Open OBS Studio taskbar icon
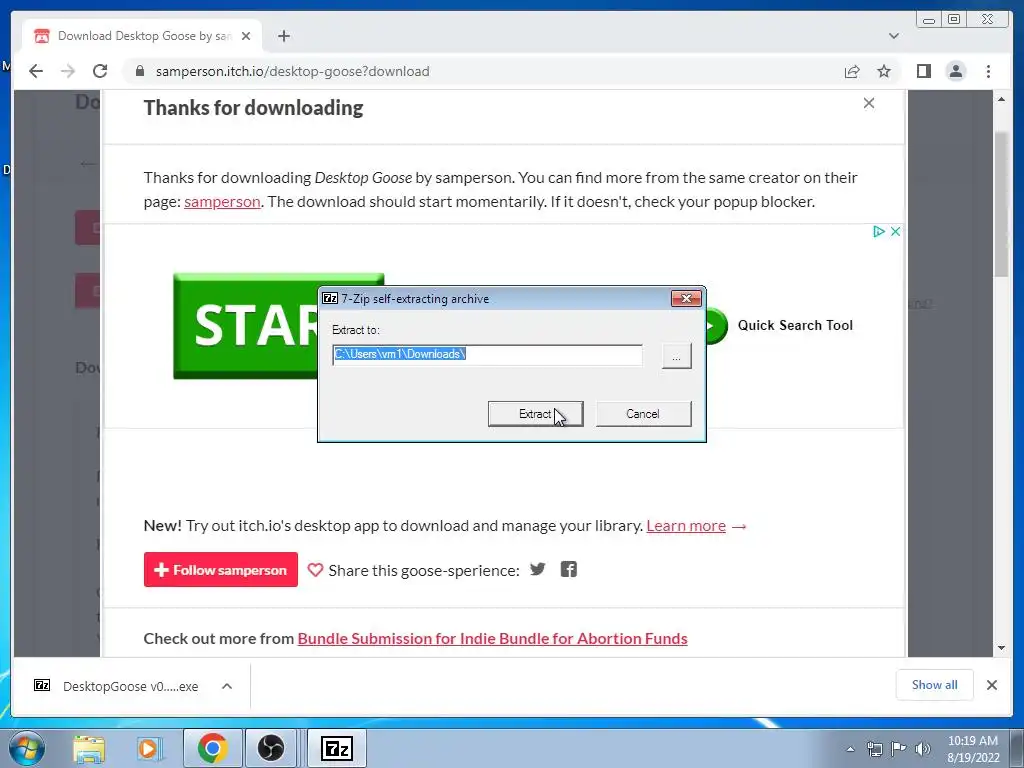Screen dimensions: 1024x768 point(270,748)
